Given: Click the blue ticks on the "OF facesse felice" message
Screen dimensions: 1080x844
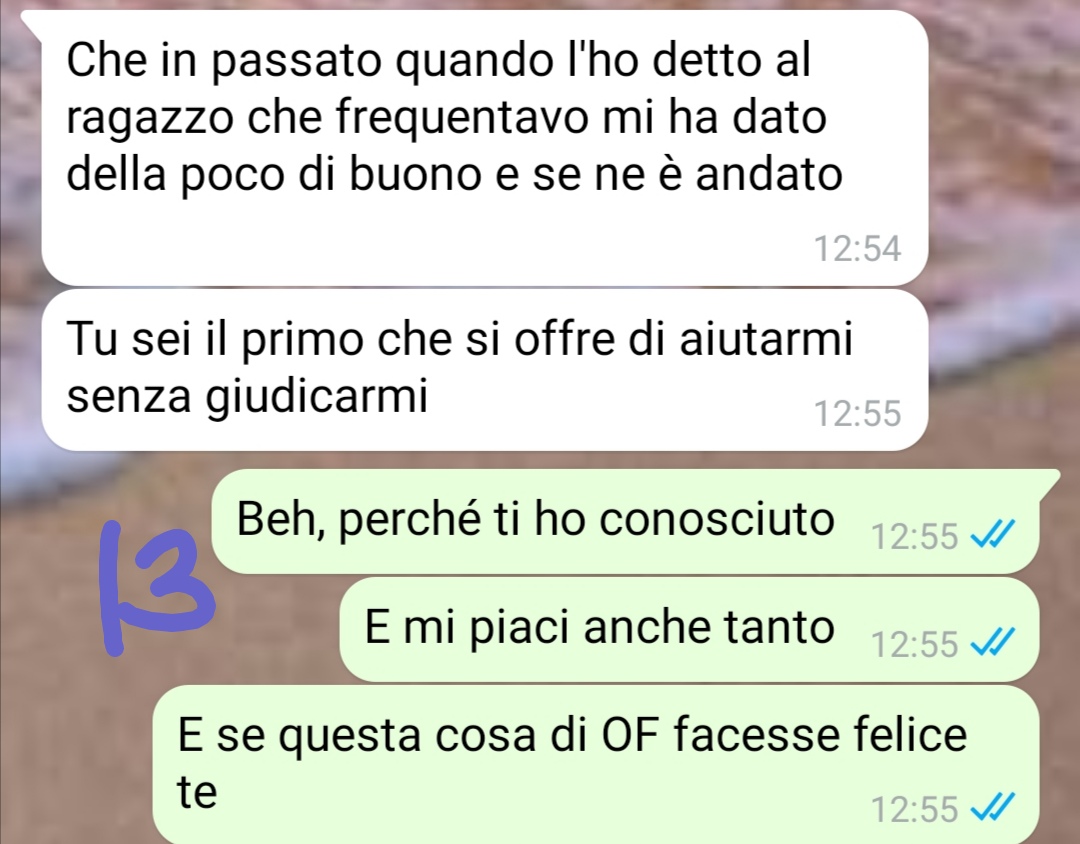Looking at the screenshot, I should click(993, 806).
